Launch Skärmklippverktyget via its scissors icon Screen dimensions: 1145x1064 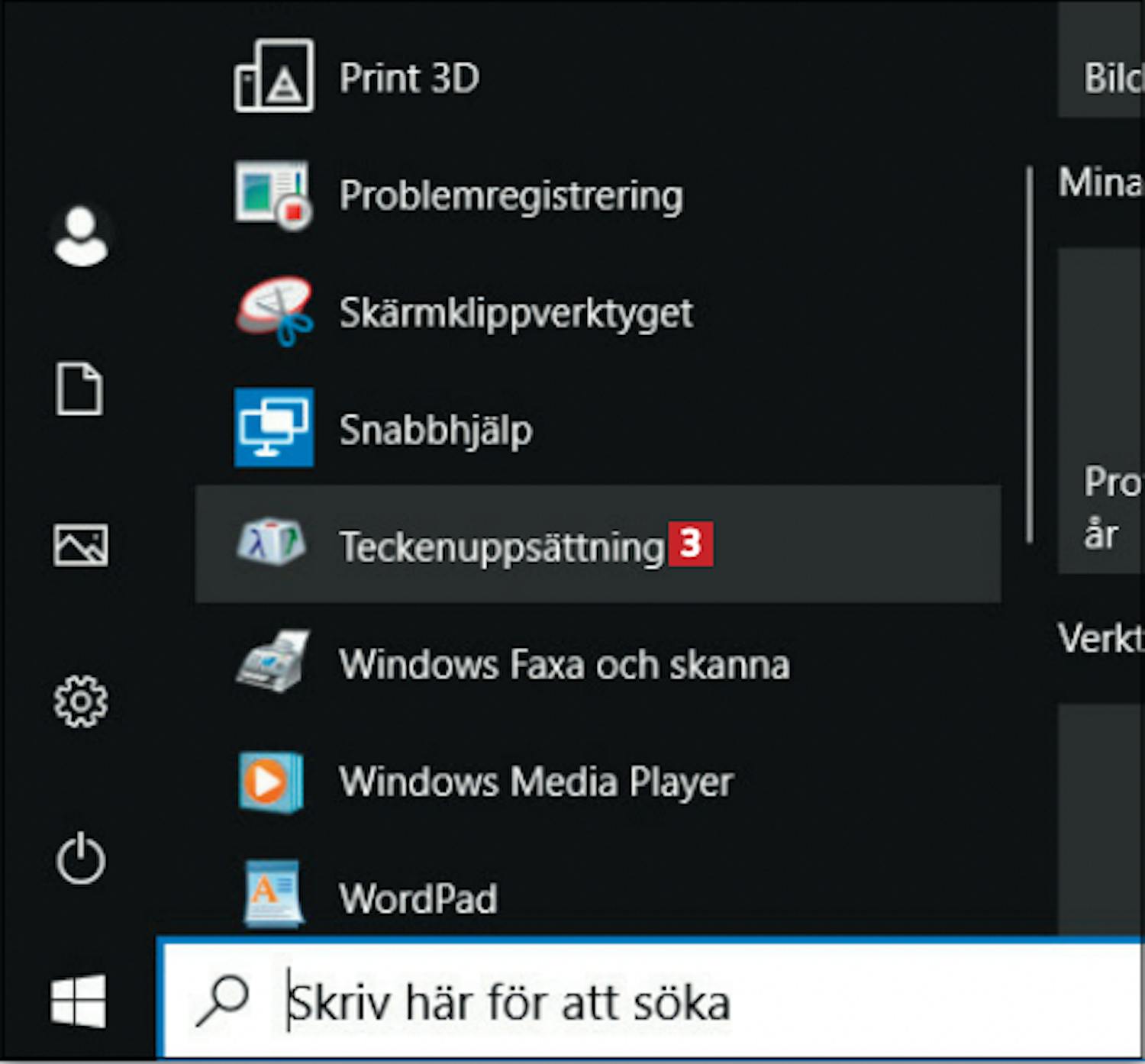click(274, 311)
